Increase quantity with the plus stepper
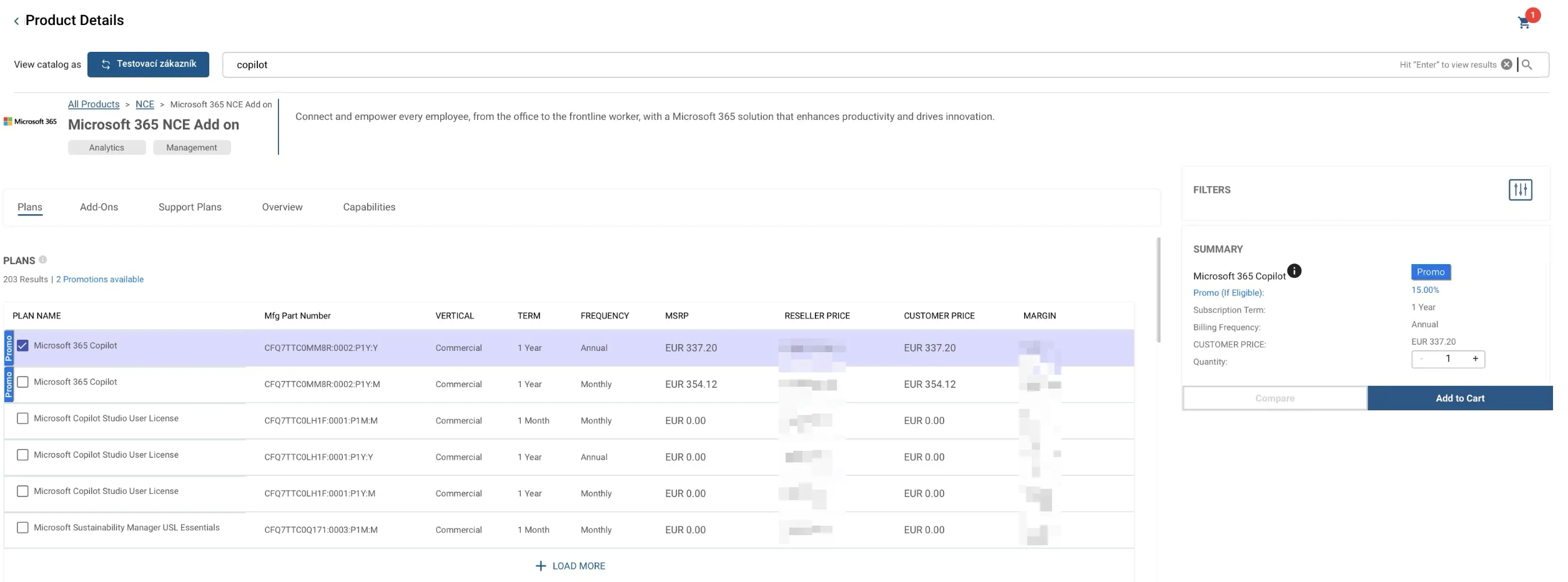1568x582 pixels. click(x=1475, y=358)
